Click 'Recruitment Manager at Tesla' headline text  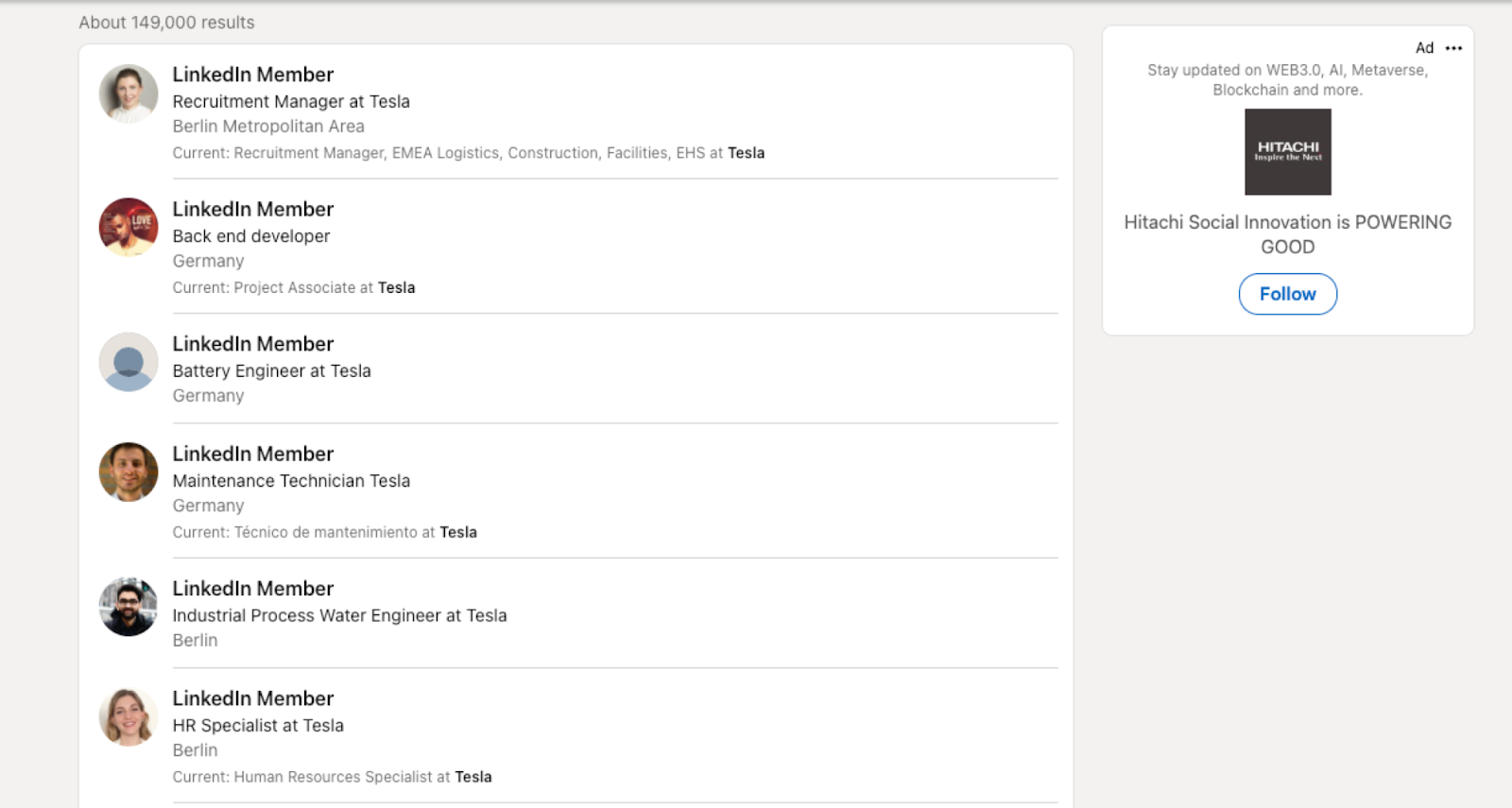(291, 102)
